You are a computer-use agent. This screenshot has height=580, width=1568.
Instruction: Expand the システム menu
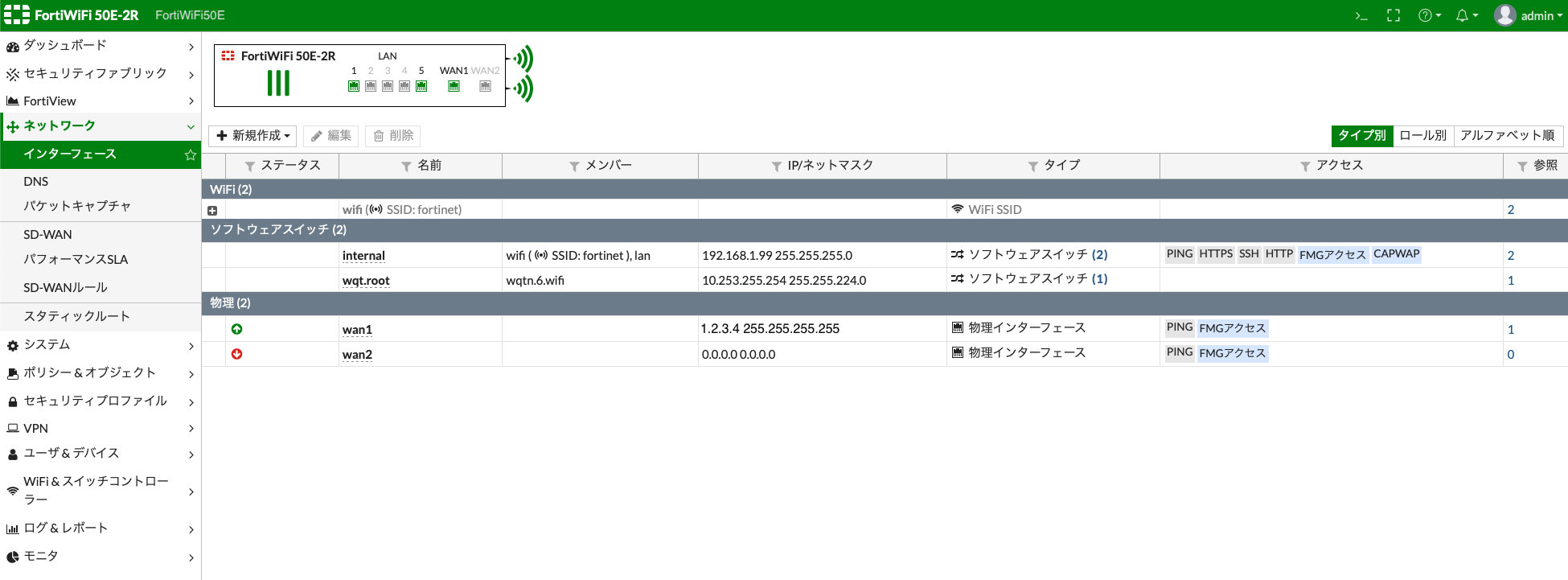click(101, 345)
